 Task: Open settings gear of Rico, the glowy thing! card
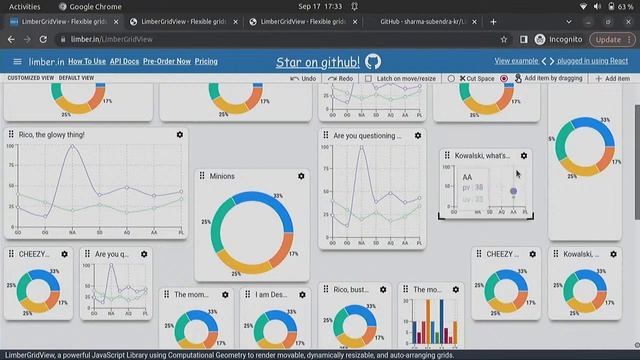[180, 135]
